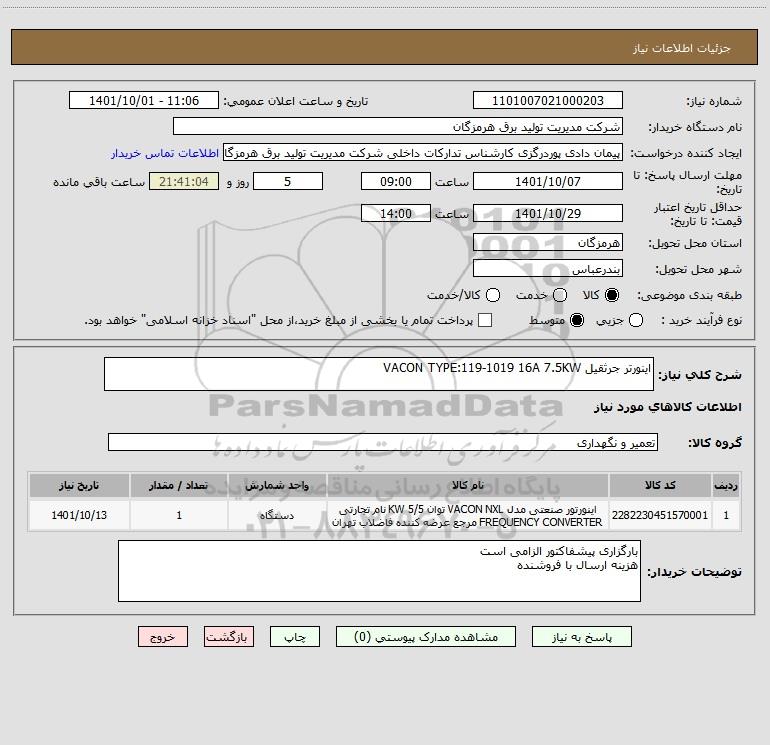Screen dimensions: 770x745
Task: Click the تاریخ نیاز column header
Action: pos(79,486)
